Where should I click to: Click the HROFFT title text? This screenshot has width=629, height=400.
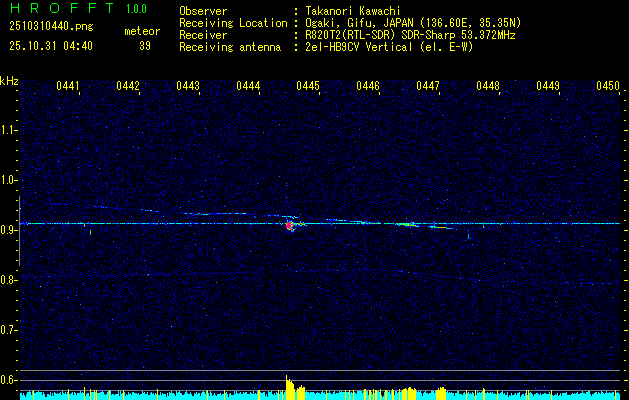coord(56,9)
